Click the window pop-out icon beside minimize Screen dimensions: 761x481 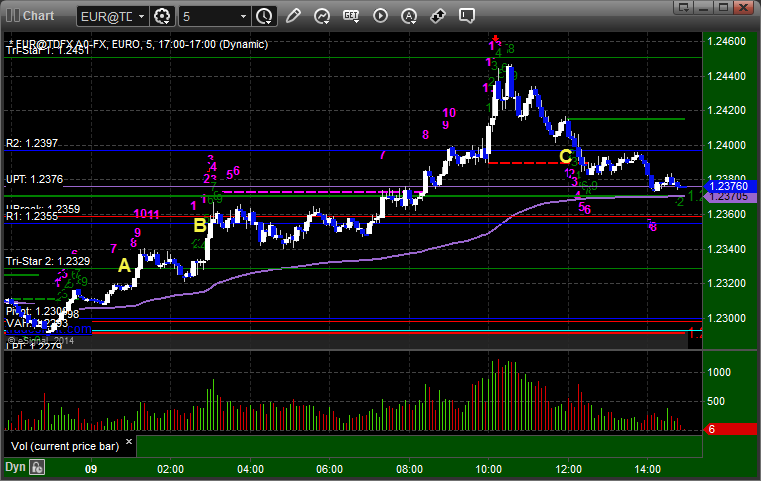684,7
